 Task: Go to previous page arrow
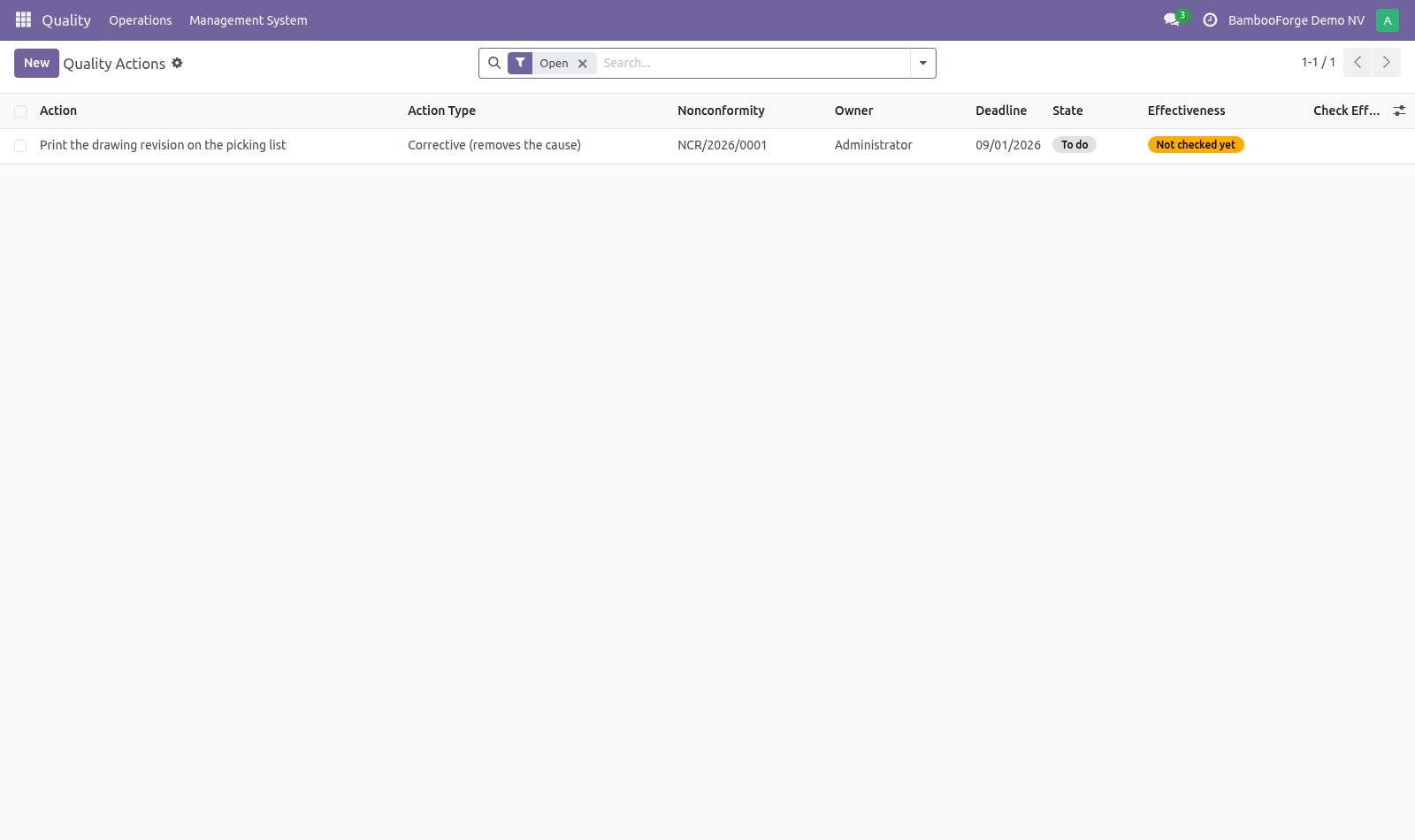click(x=1358, y=62)
